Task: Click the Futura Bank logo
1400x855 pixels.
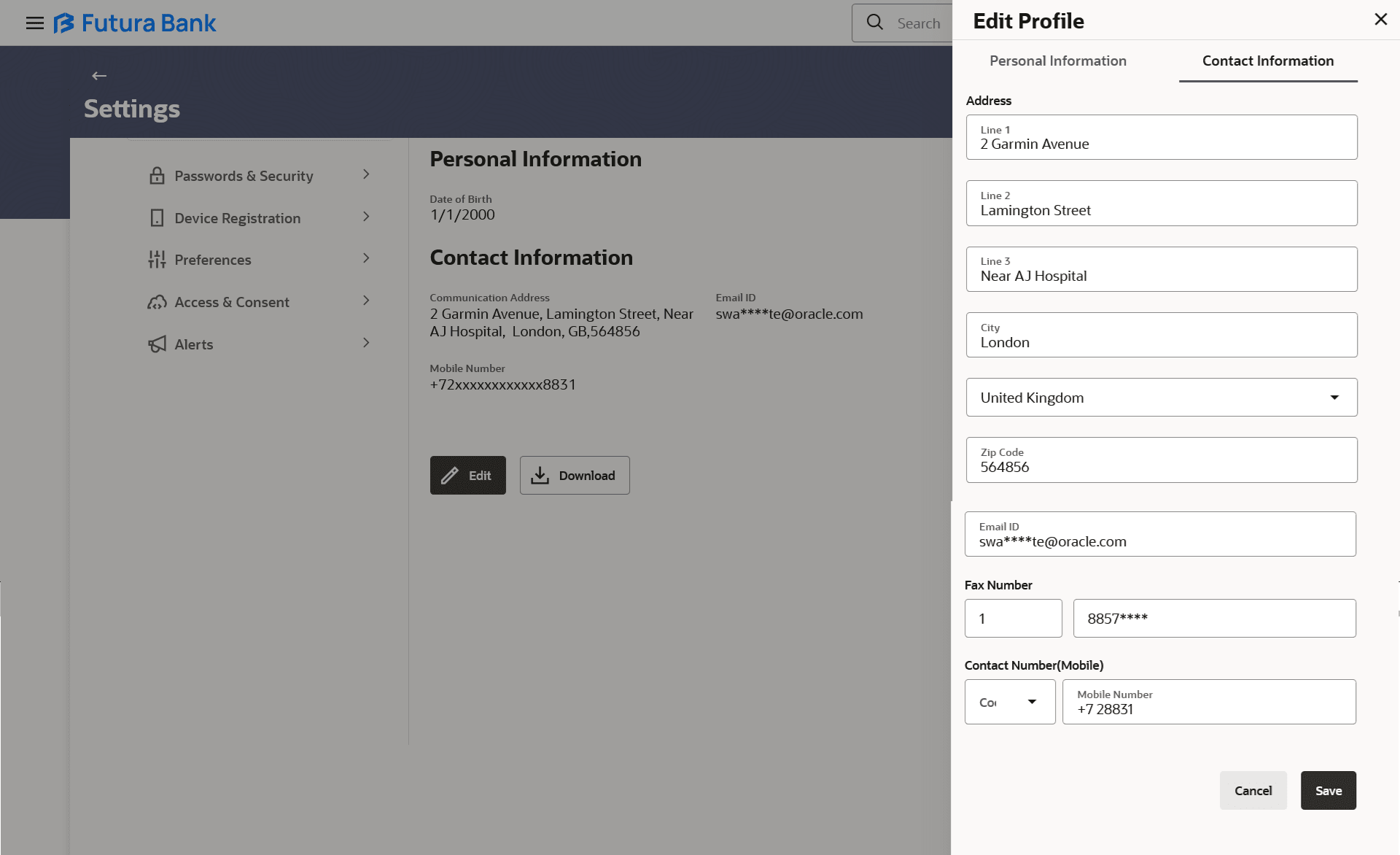Action: tap(135, 23)
